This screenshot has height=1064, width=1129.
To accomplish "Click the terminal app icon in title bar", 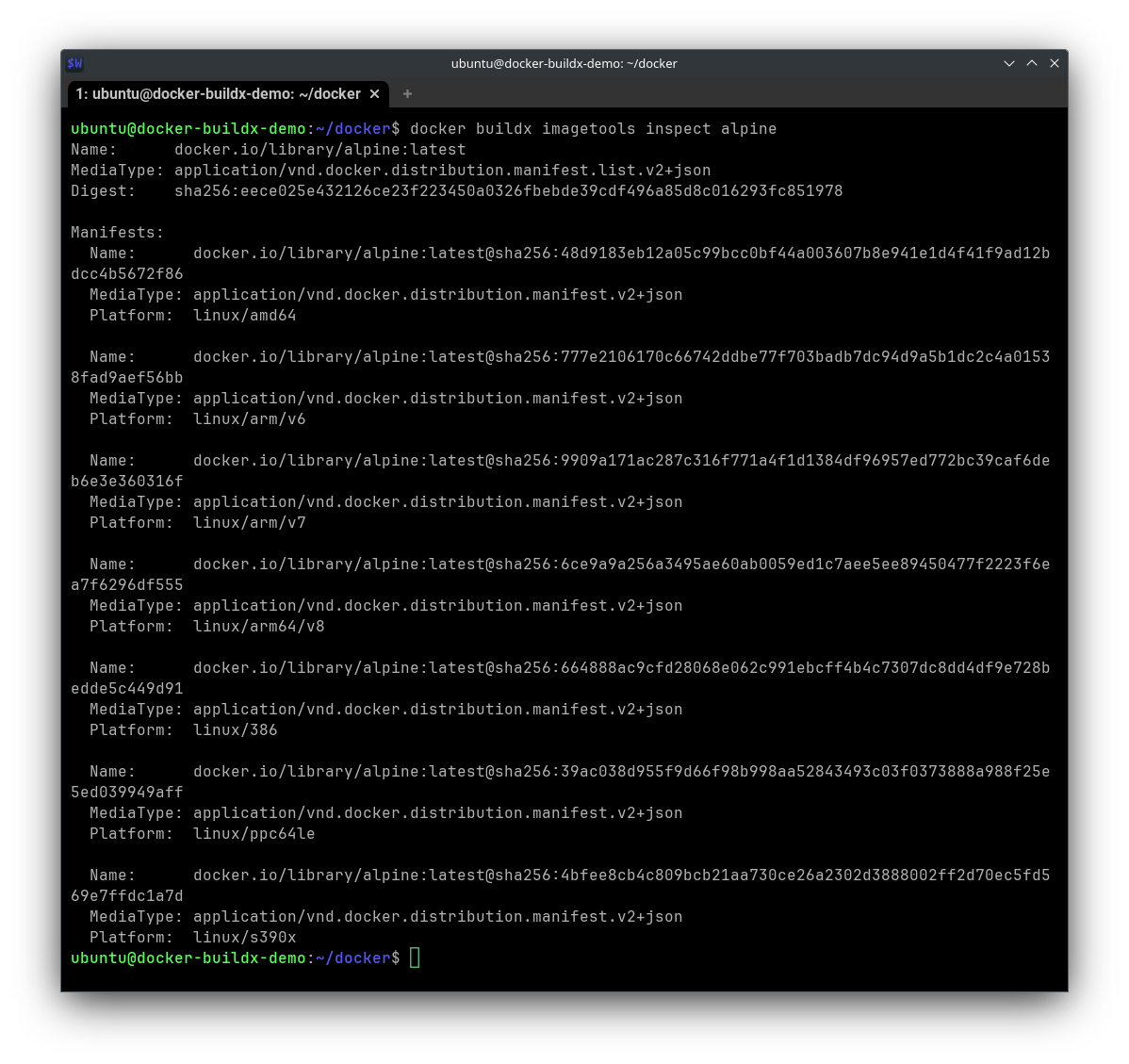I will point(74,63).
